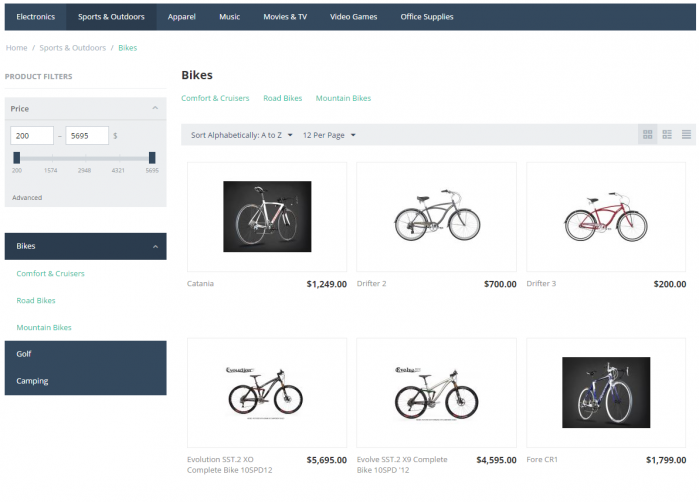Open Road Bikes link under Bikes heading
The width and height of the screenshot is (700, 502).
283,98
